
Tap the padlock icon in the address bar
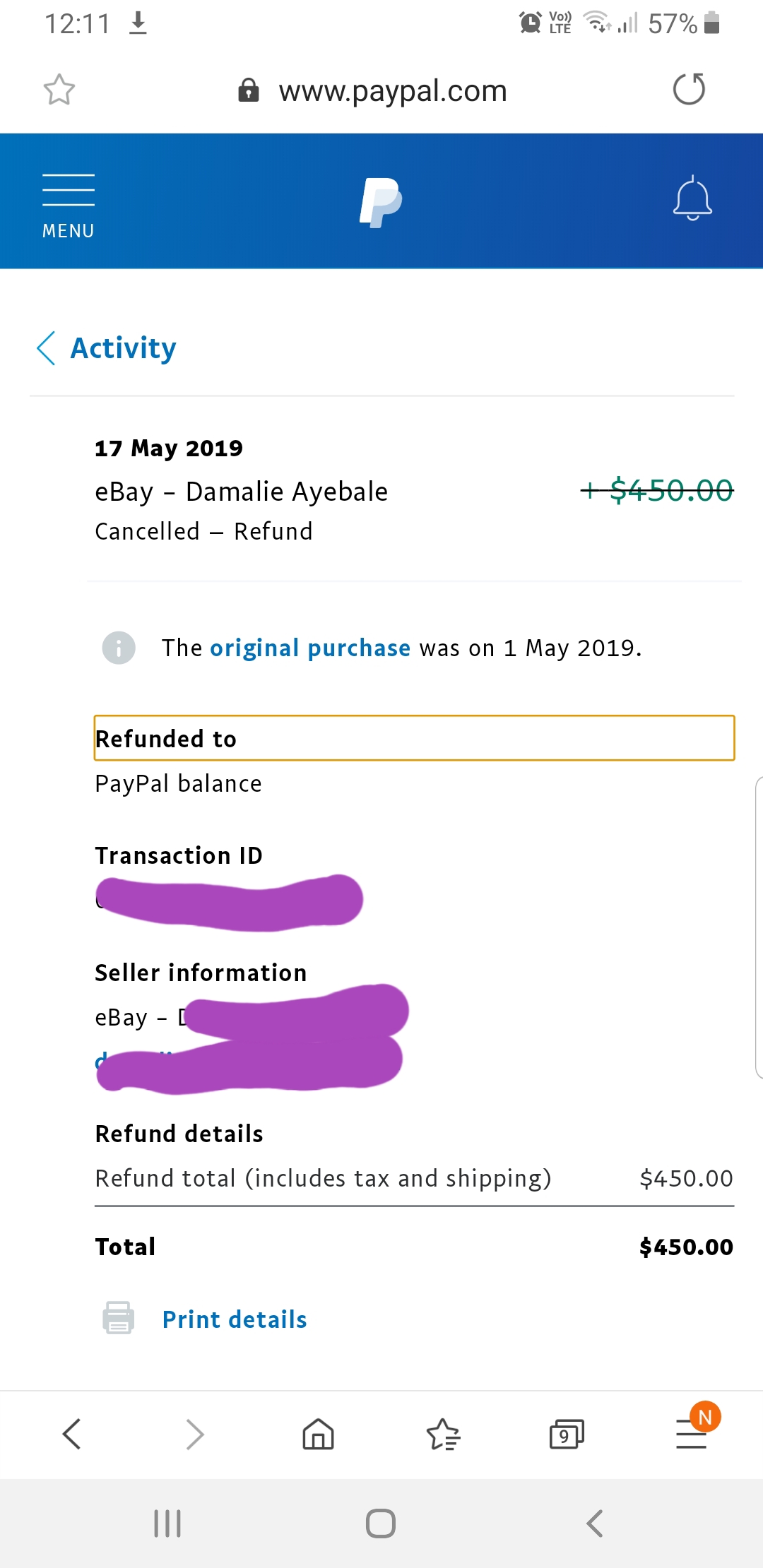[249, 90]
